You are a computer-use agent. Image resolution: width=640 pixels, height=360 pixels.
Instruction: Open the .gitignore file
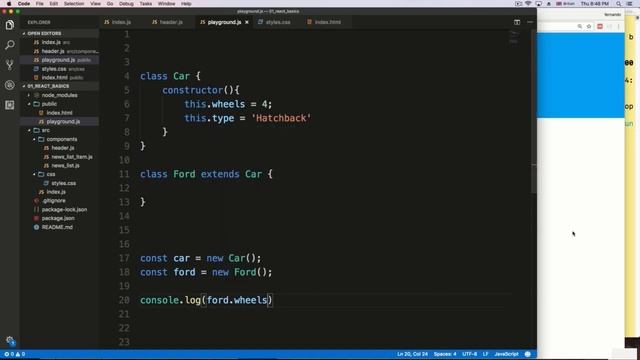(53, 201)
